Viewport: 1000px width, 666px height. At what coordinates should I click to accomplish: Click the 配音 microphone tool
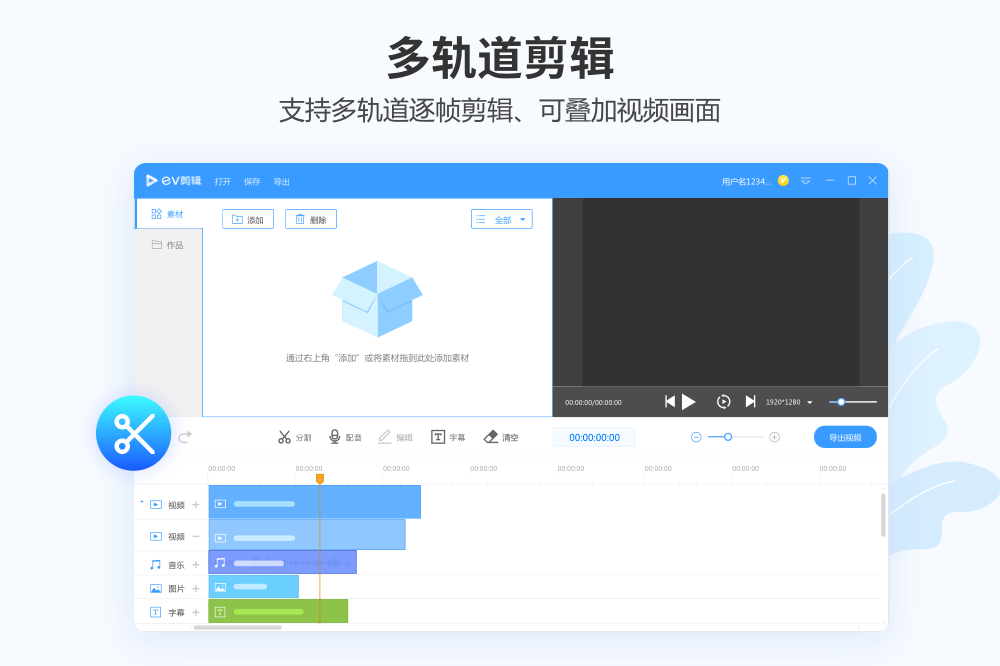(x=345, y=437)
